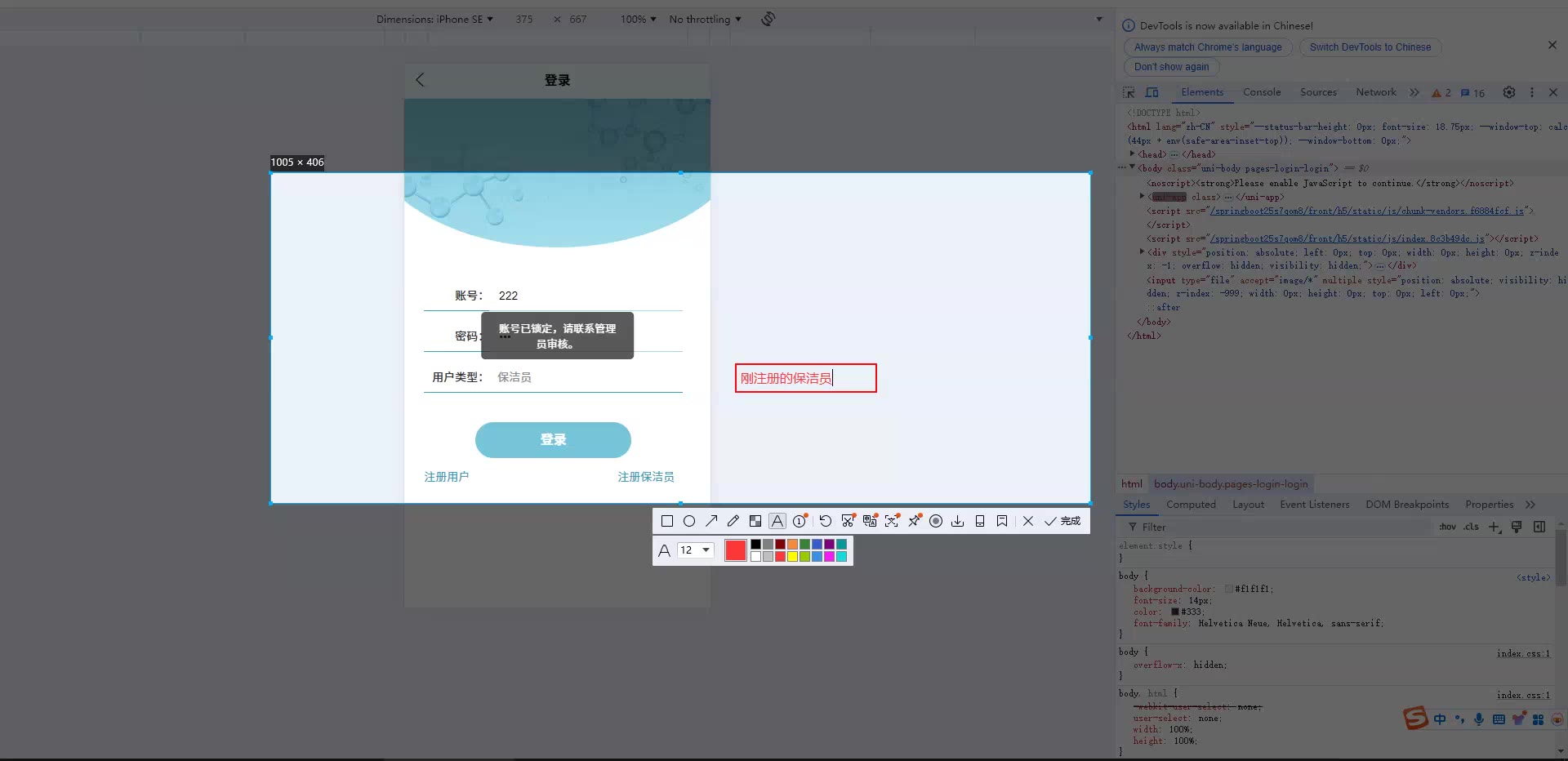The width and height of the screenshot is (1568, 761).
Task: Click the inspect element picker icon
Action: [1129, 93]
